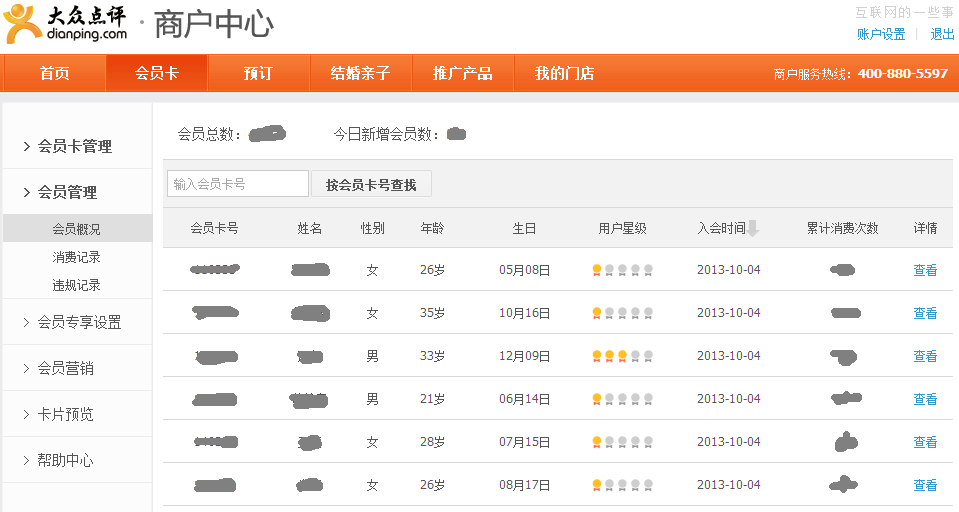Click the Dianping logo icon
The image size is (959, 512).
tap(22, 24)
